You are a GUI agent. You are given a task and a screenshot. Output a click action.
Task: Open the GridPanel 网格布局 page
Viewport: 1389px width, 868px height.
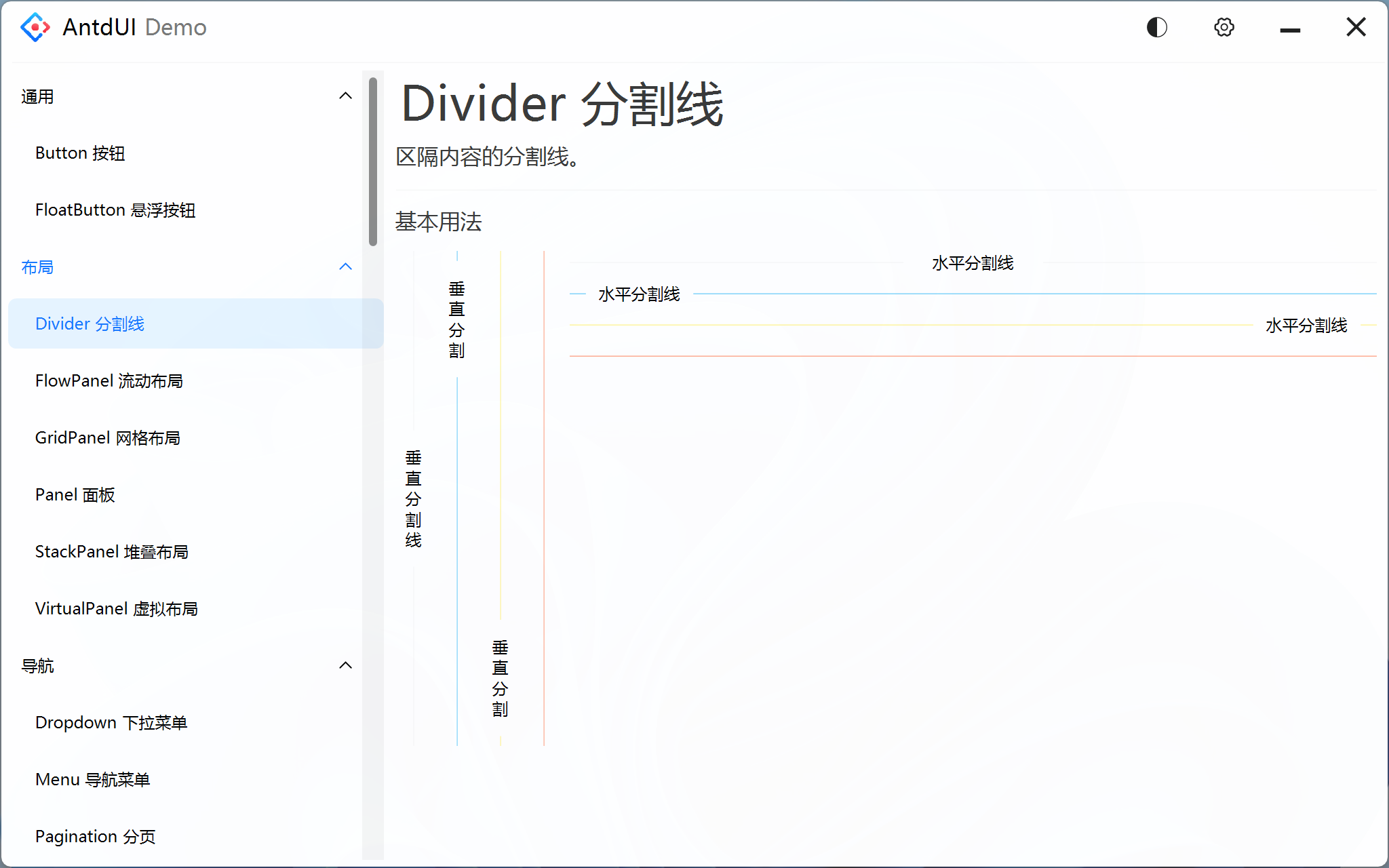pyautogui.click(x=108, y=437)
